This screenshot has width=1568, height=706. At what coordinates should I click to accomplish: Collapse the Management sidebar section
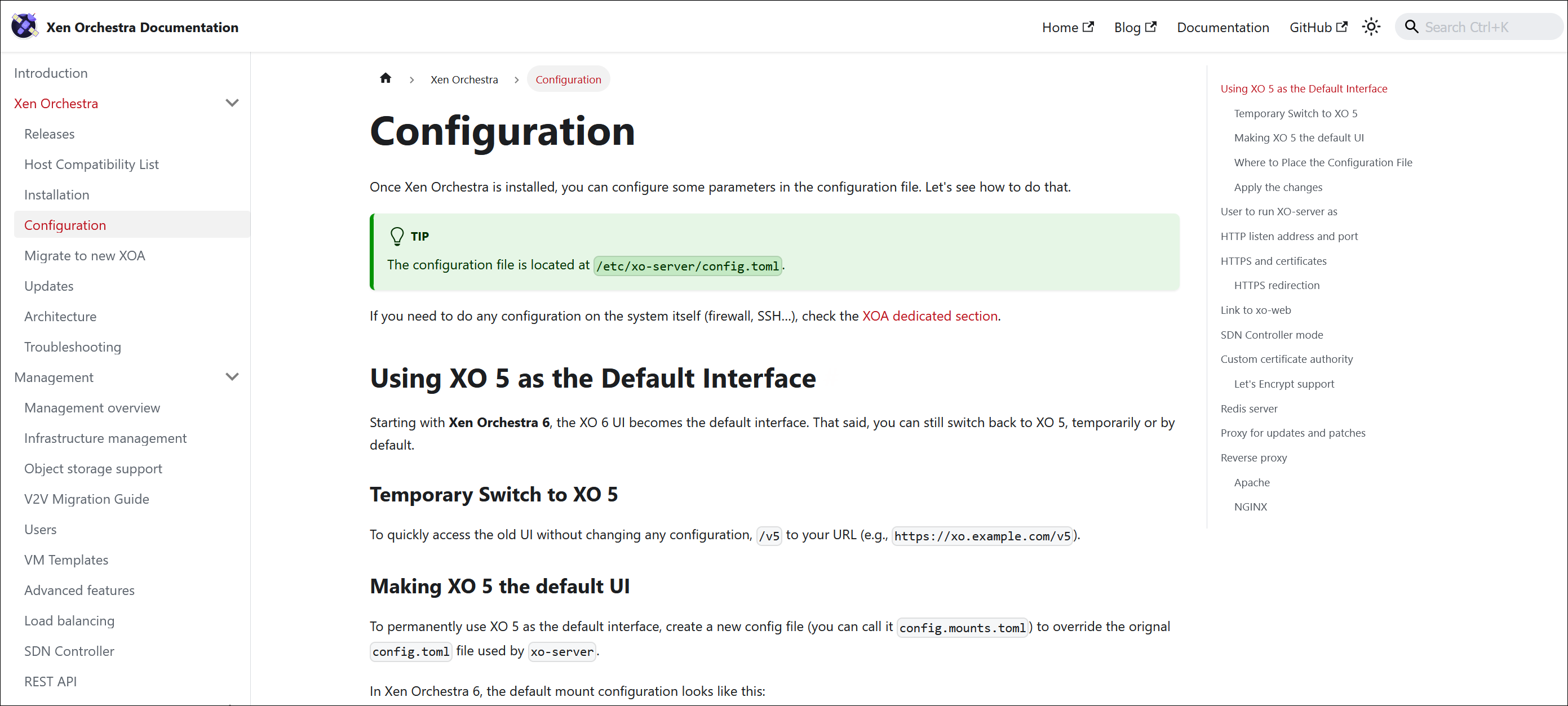(232, 377)
